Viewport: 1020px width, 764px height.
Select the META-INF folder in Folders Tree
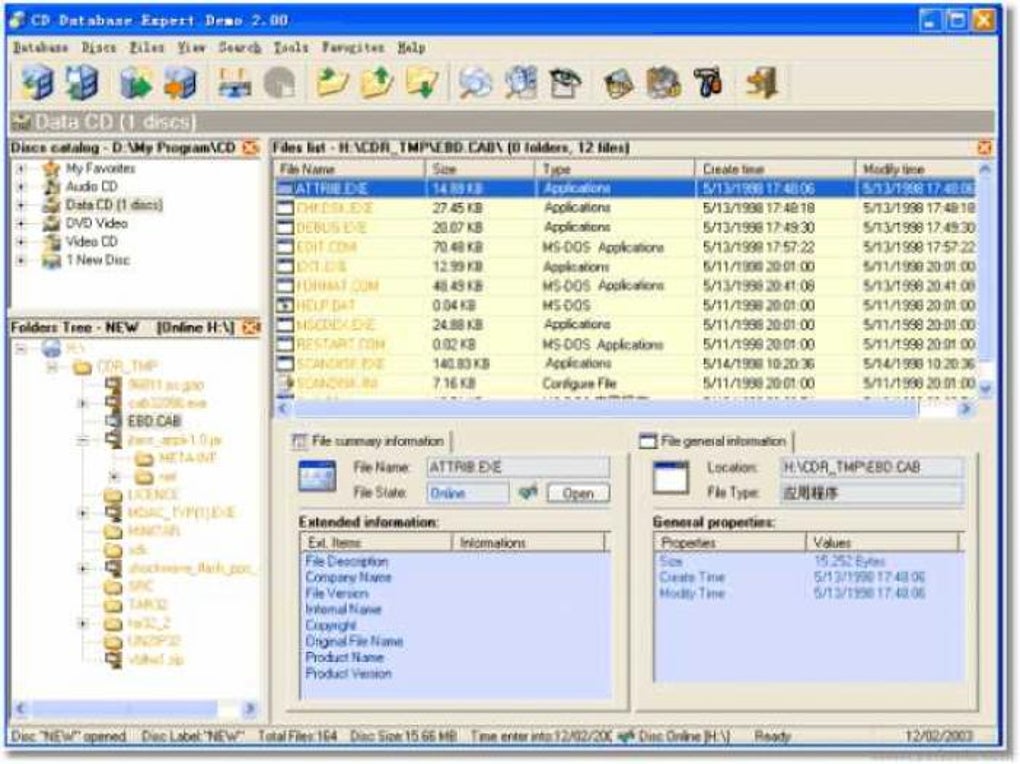[187, 457]
